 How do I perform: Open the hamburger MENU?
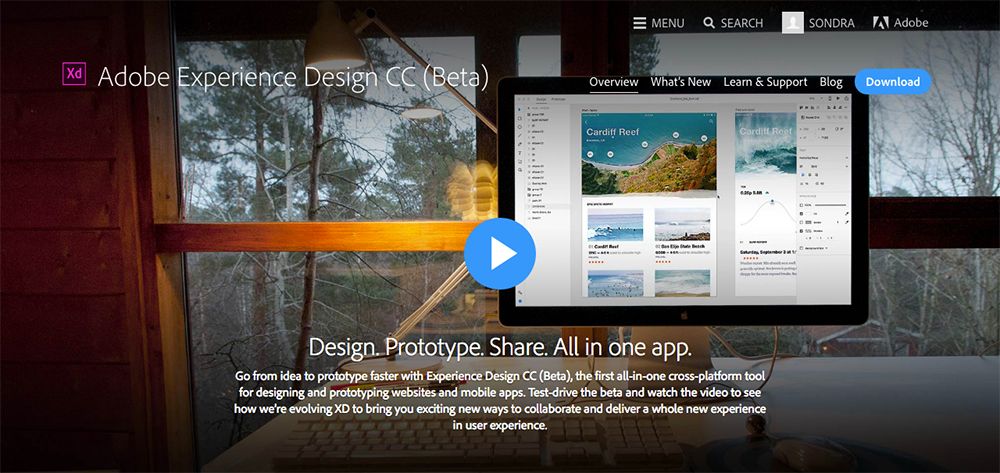click(658, 23)
